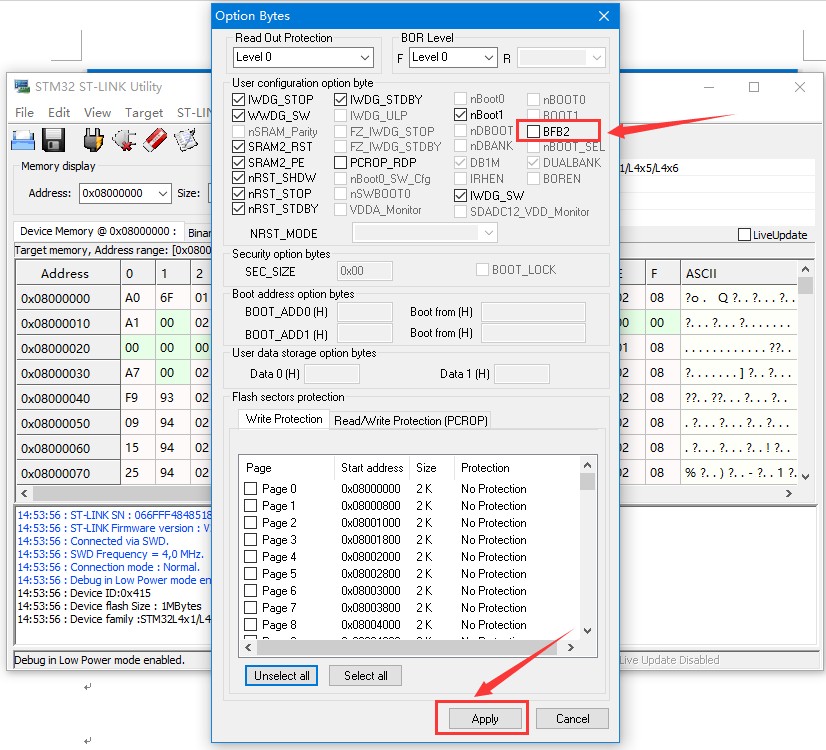Screen dimensions: 826x750
Task: Toggle the PCROP_RDP checkbox
Action: [x=341, y=162]
